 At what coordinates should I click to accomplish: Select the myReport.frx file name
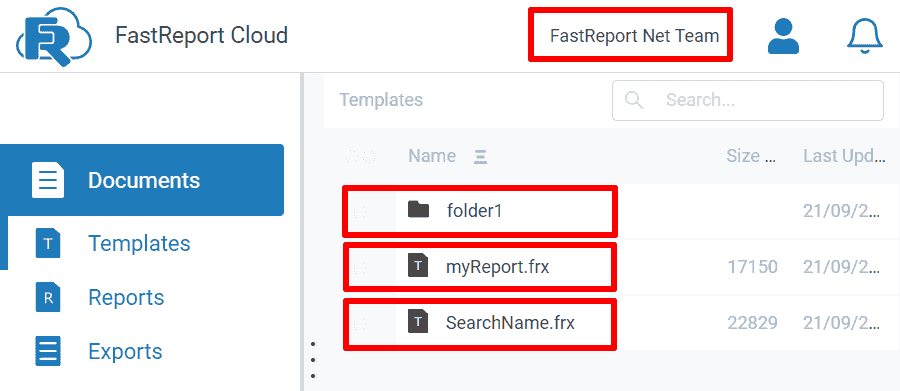(498, 267)
